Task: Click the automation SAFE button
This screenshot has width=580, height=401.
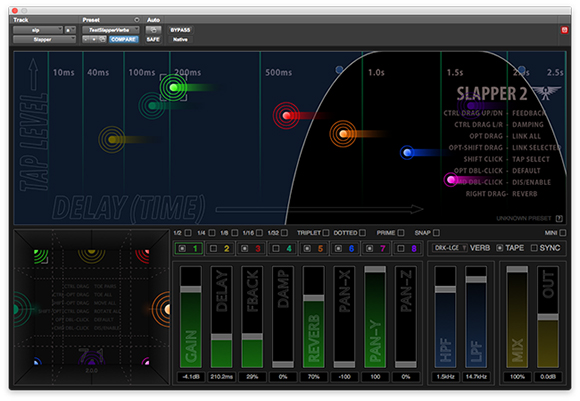Action: (x=153, y=39)
